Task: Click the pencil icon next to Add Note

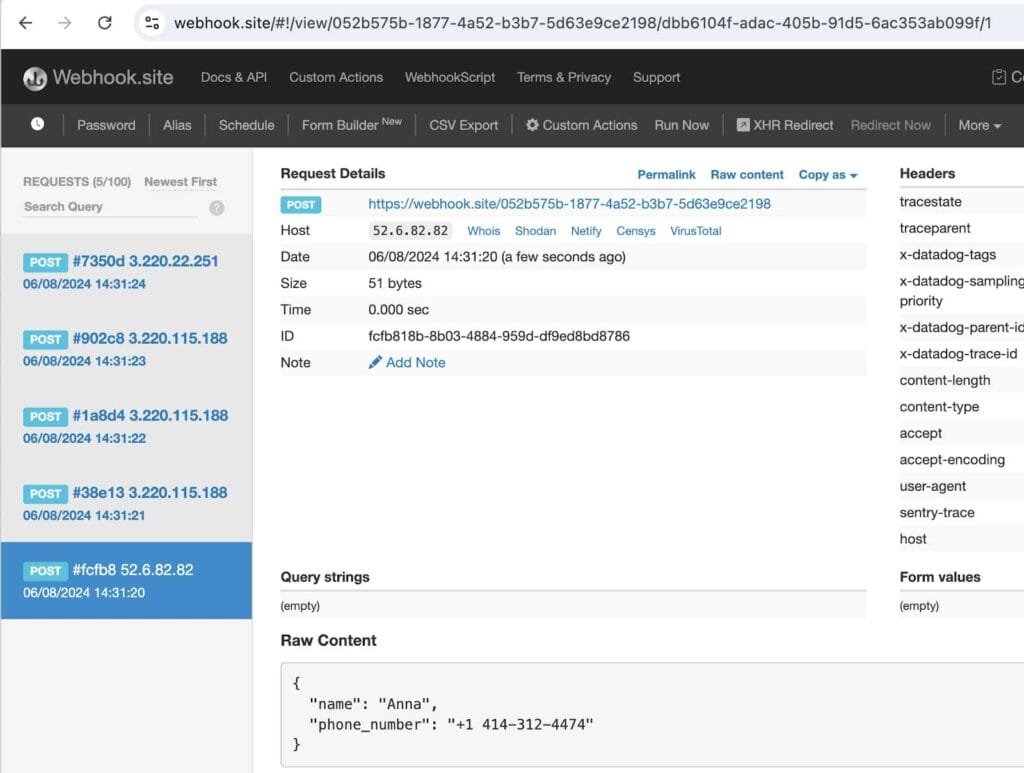Action: pyautogui.click(x=375, y=362)
